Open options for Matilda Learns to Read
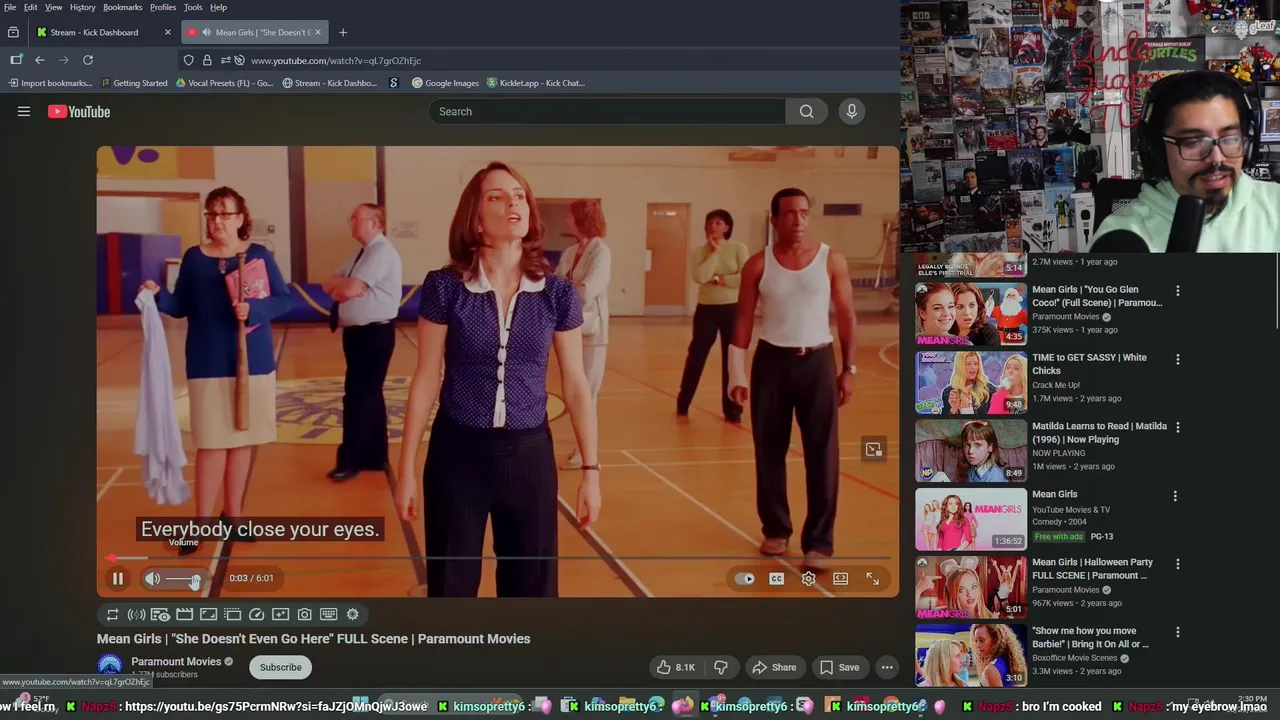Screen dimensions: 1280x720 click(1178, 427)
